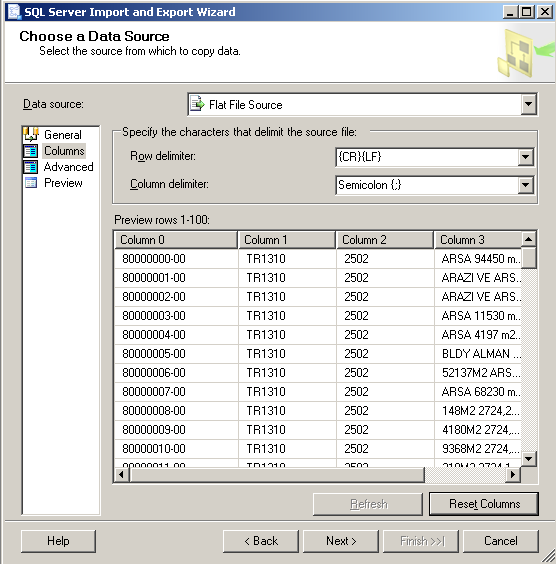This screenshot has width=556, height=564.
Task: Go back with the Back button
Action: coord(261,541)
